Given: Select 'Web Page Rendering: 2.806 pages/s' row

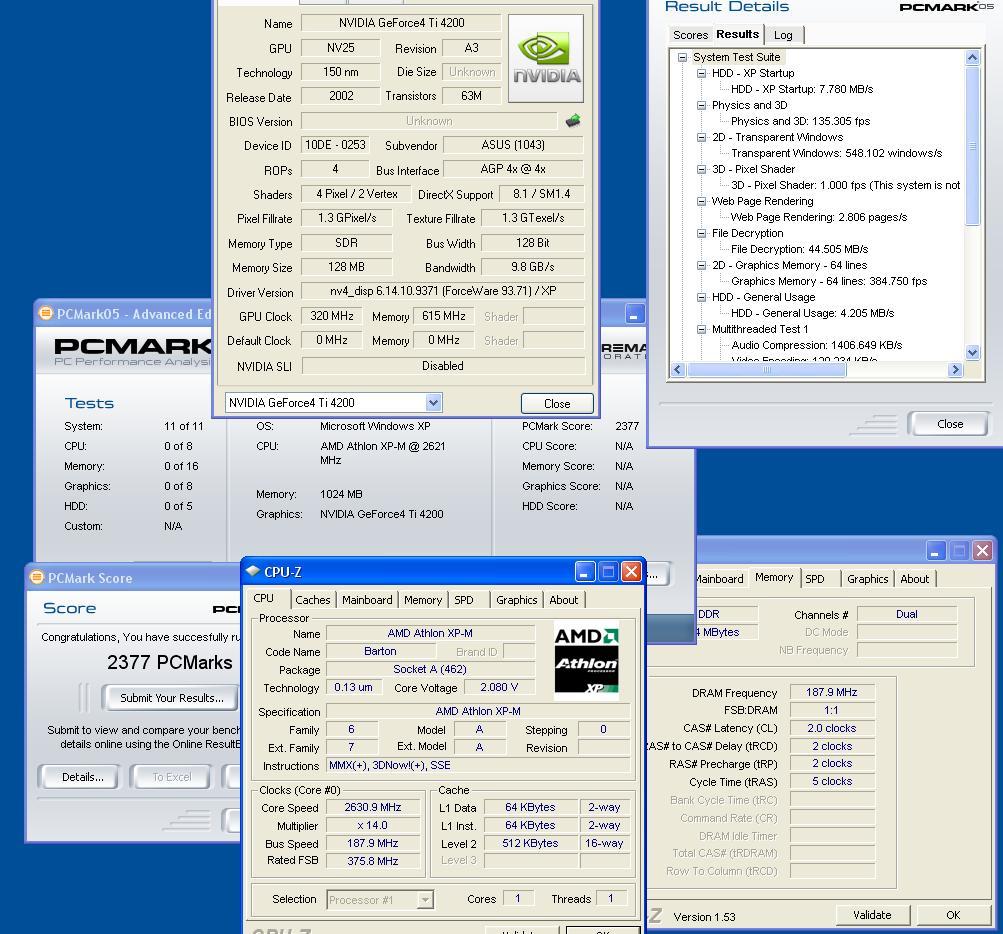Looking at the screenshot, I should tap(819, 217).
